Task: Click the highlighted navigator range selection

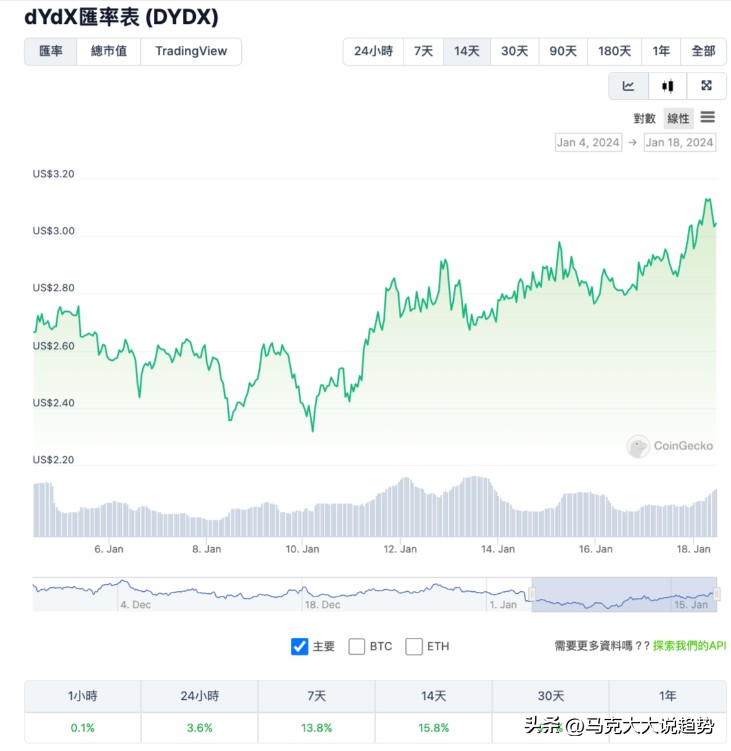Action: point(624,594)
